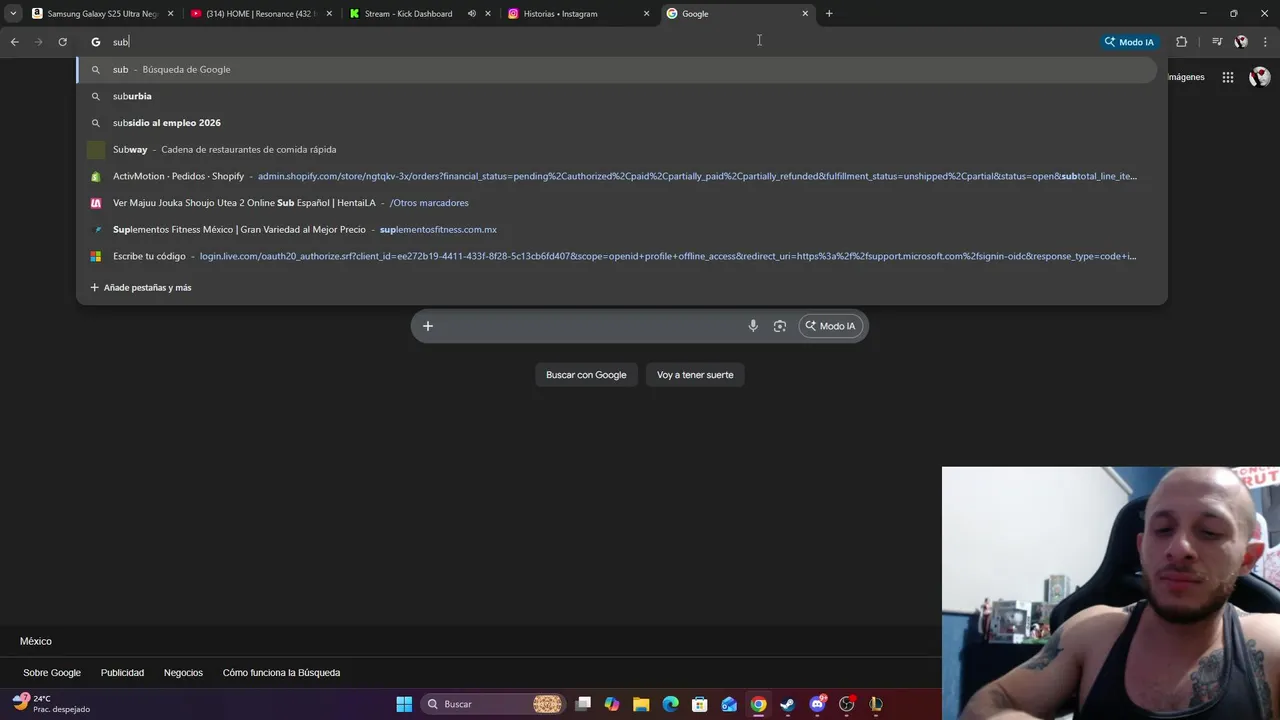The height and width of the screenshot is (720, 1280).
Task: Open Microsoft Store from the taskbar
Action: click(700, 704)
